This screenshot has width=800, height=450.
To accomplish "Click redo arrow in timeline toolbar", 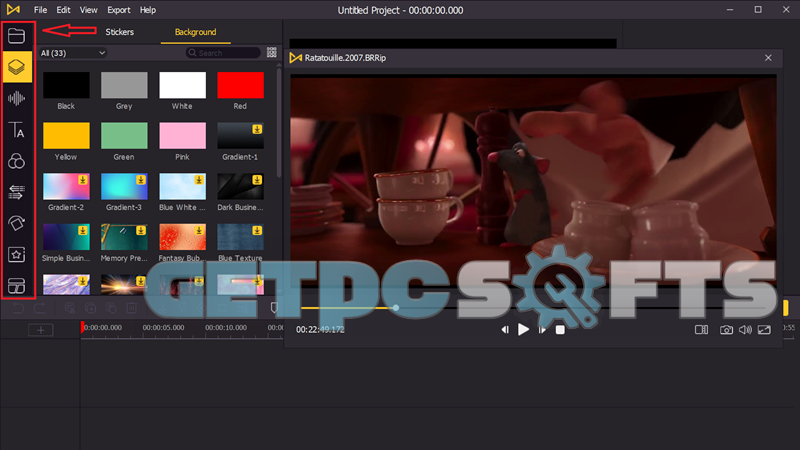I will point(39,308).
